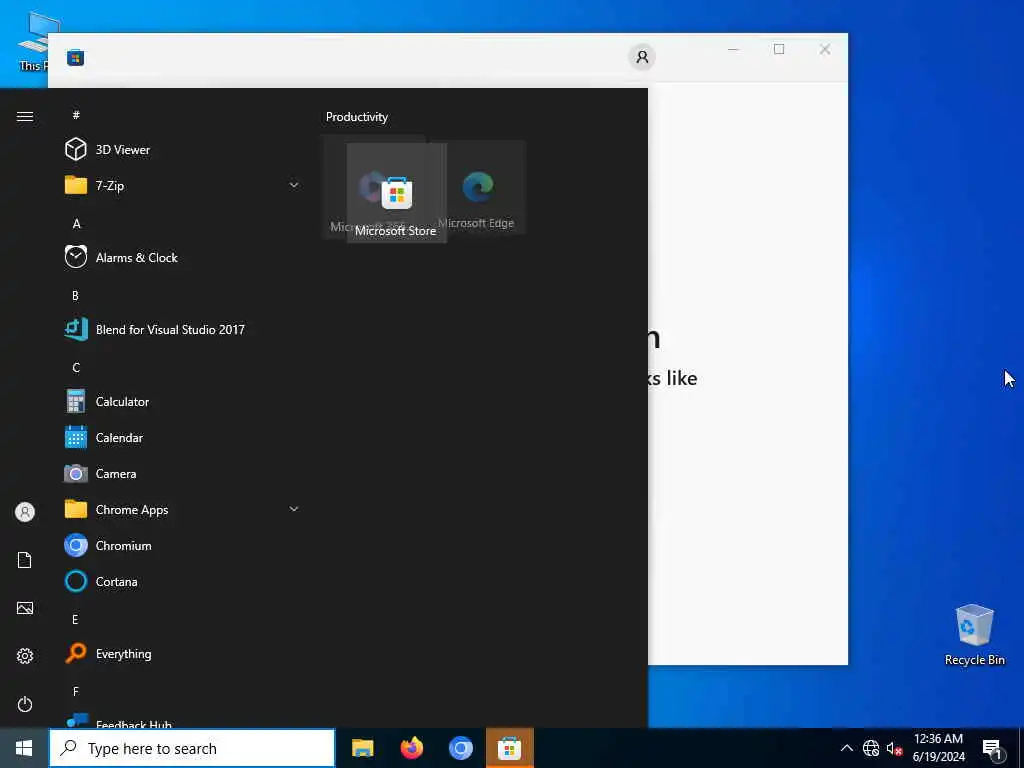The image size is (1024, 768).
Task: Click the Microsoft Store window logo
Action: click(x=75, y=58)
